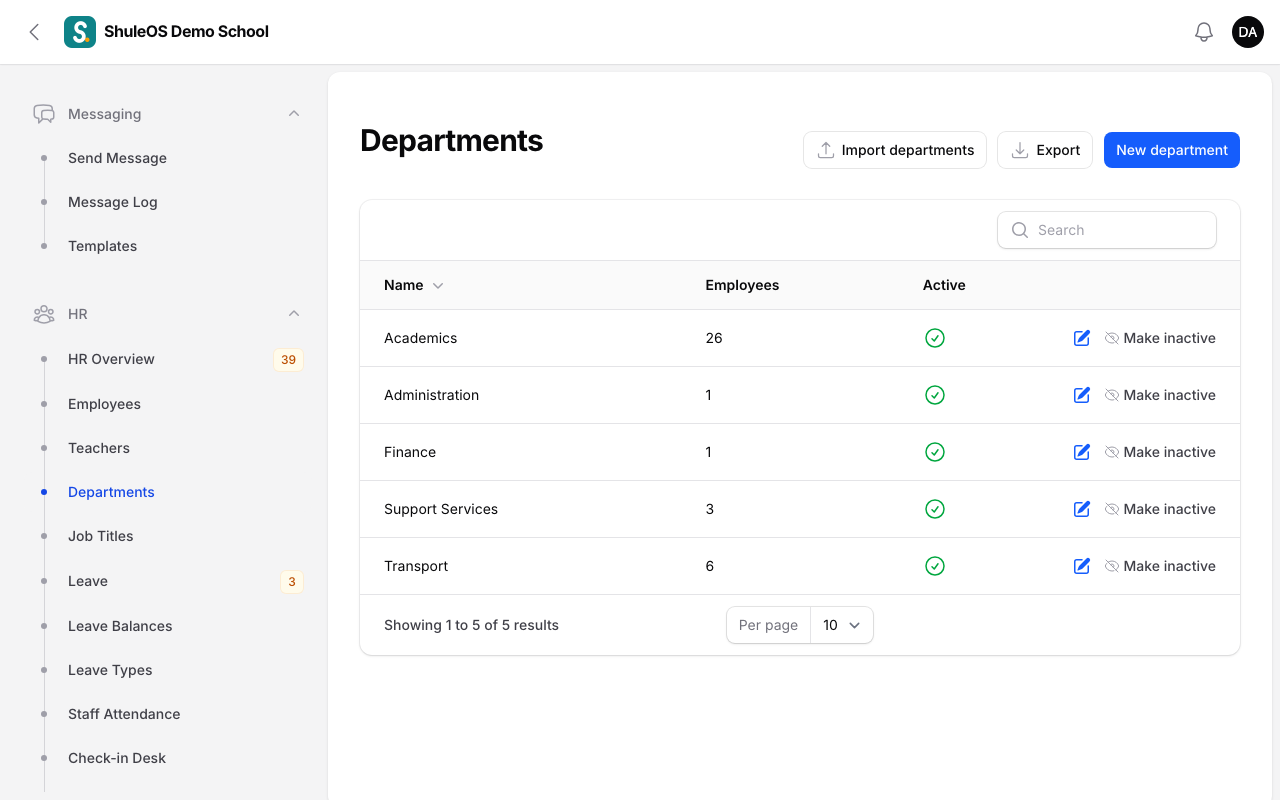Click the Academics active checkmark icon

click(x=935, y=338)
